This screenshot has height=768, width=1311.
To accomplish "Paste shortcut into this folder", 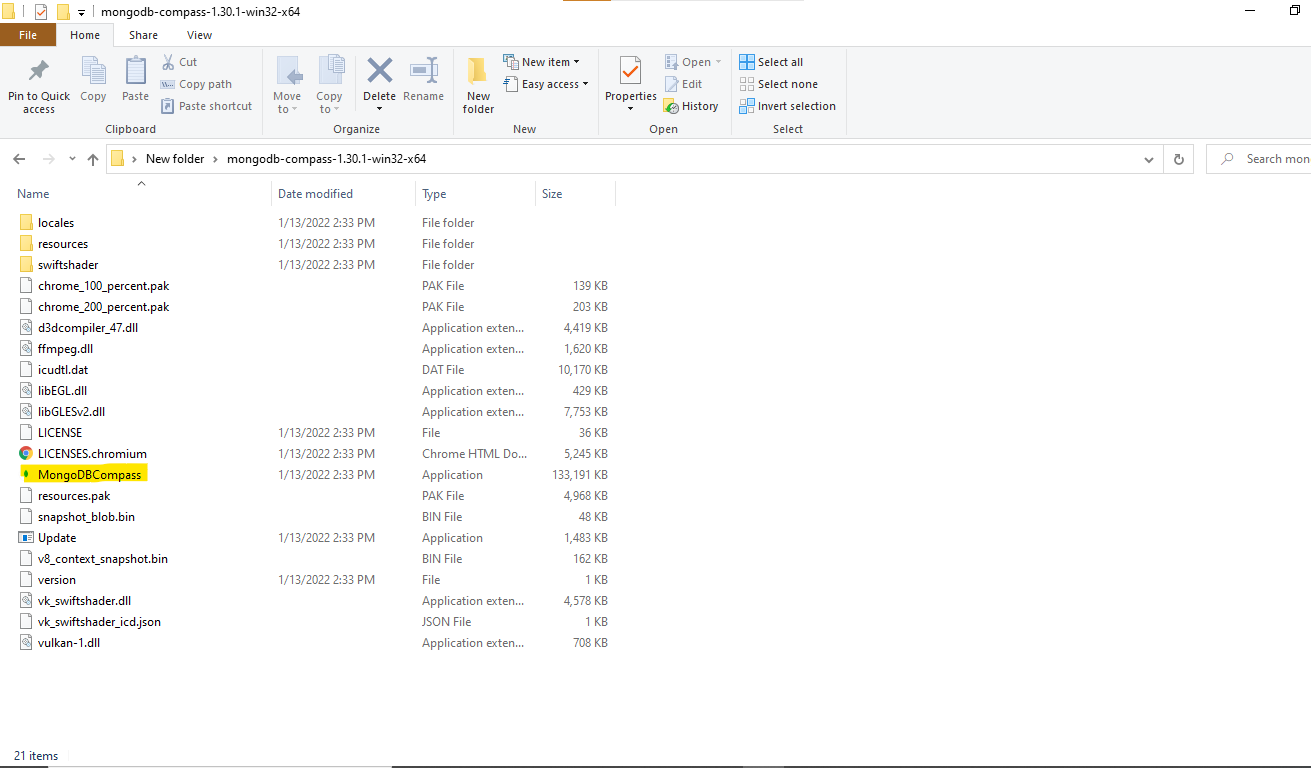I will (x=207, y=106).
